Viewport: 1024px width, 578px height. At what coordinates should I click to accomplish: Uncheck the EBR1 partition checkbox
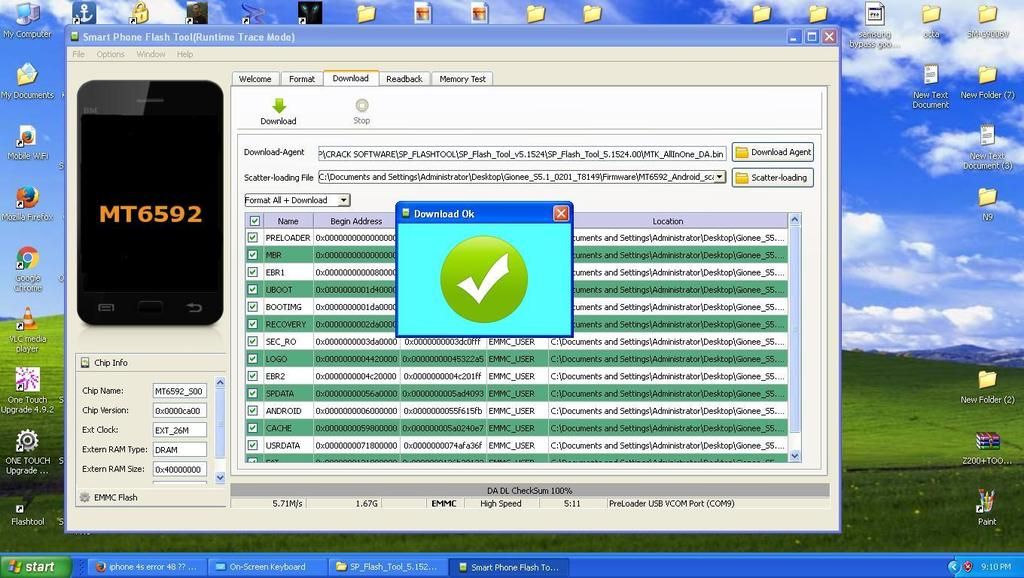pyautogui.click(x=253, y=272)
